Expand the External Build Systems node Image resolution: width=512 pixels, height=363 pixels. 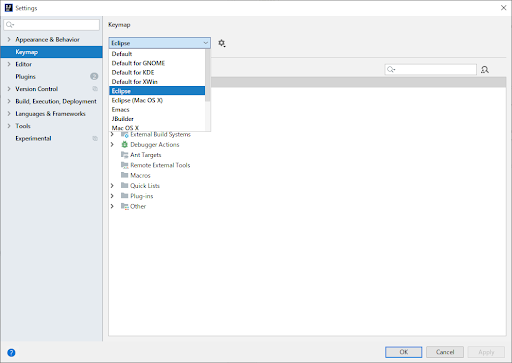[112, 134]
